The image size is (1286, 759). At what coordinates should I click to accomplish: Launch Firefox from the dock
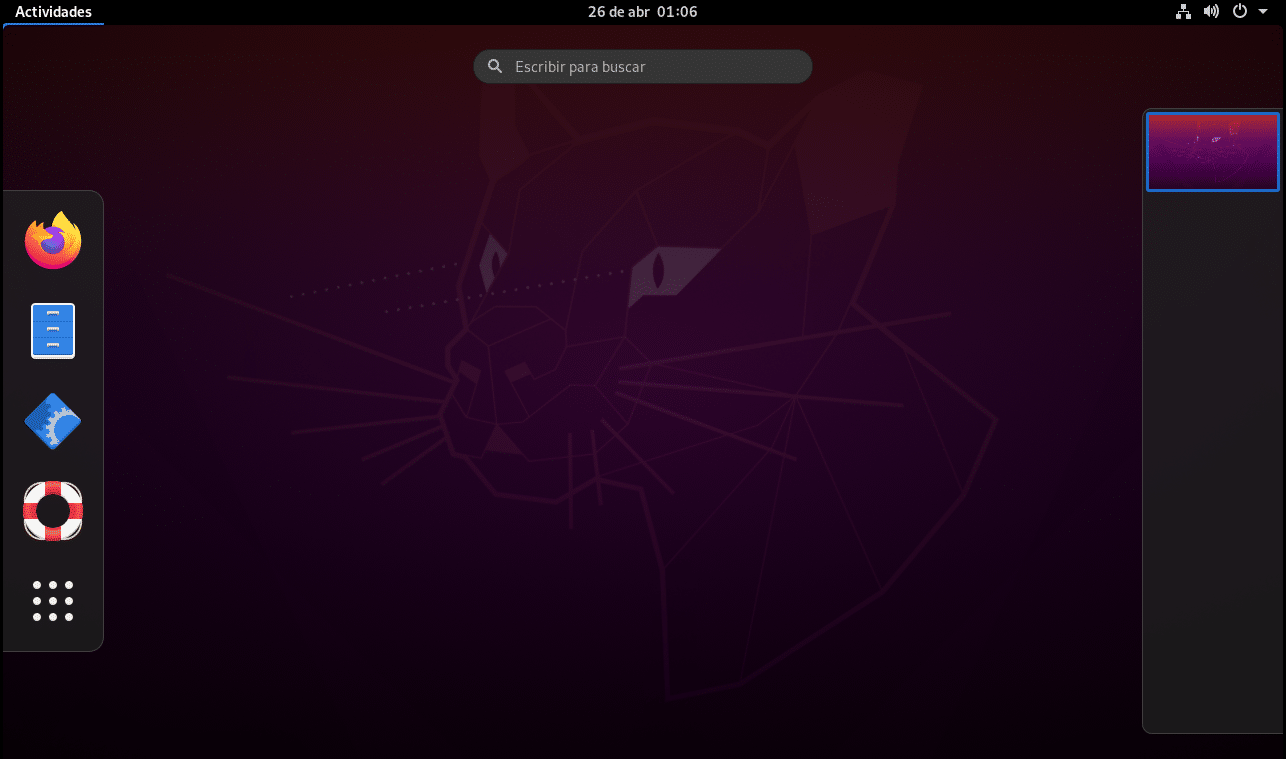point(52,240)
